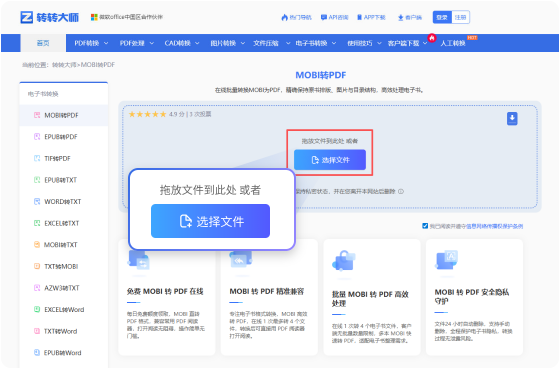Click the blue download icon in upload area corner
This screenshot has height=369, width=560.
pyautogui.click(x=512, y=118)
